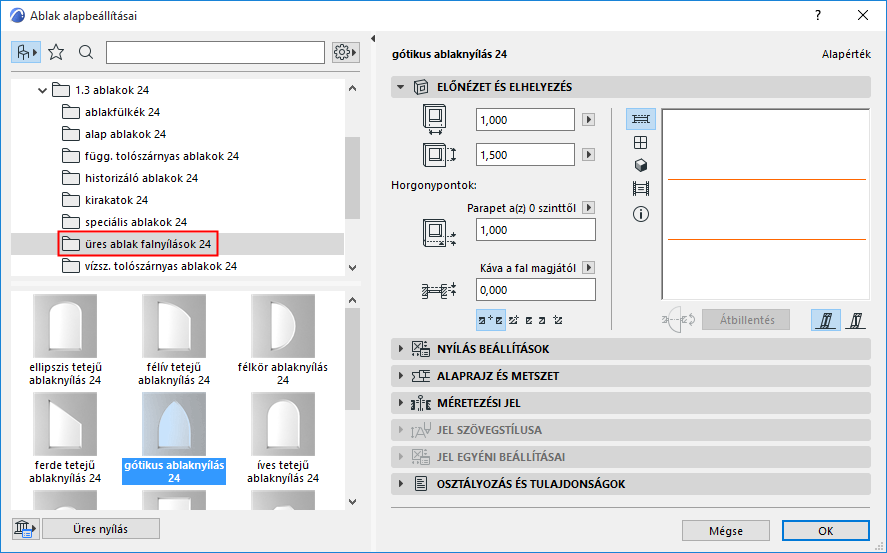Open arrow menu next to height field
Viewport: 887px width, 553px height.
point(588,155)
